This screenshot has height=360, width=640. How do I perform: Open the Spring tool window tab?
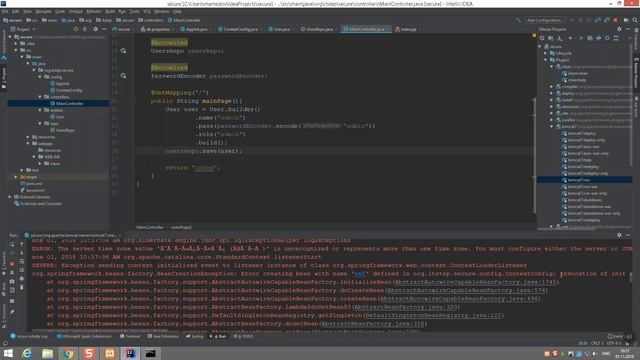coord(195,337)
